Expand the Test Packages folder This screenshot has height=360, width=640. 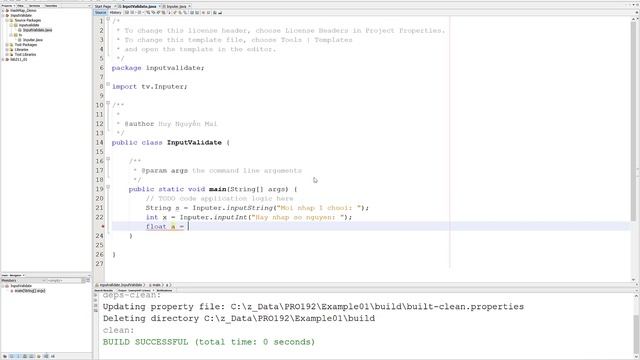click(x=7, y=44)
